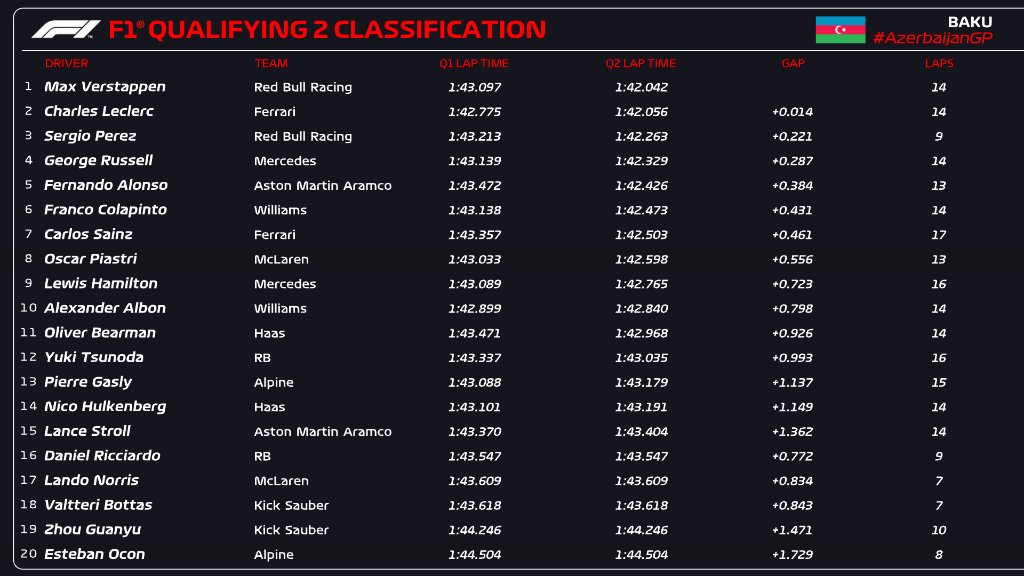Viewport: 1024px width, 576px height.
Task: Click Lando Norris's name
Action: pos(93,480)
